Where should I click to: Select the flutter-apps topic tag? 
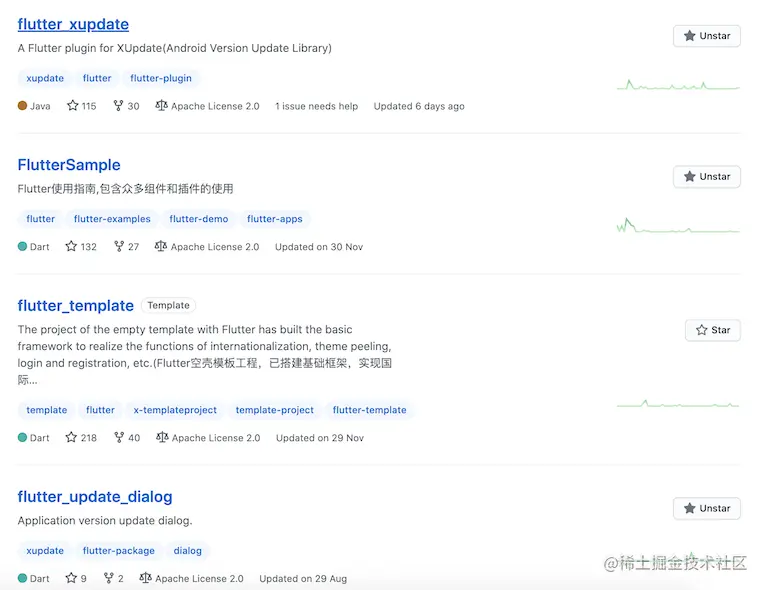click(x=275, y=219)
